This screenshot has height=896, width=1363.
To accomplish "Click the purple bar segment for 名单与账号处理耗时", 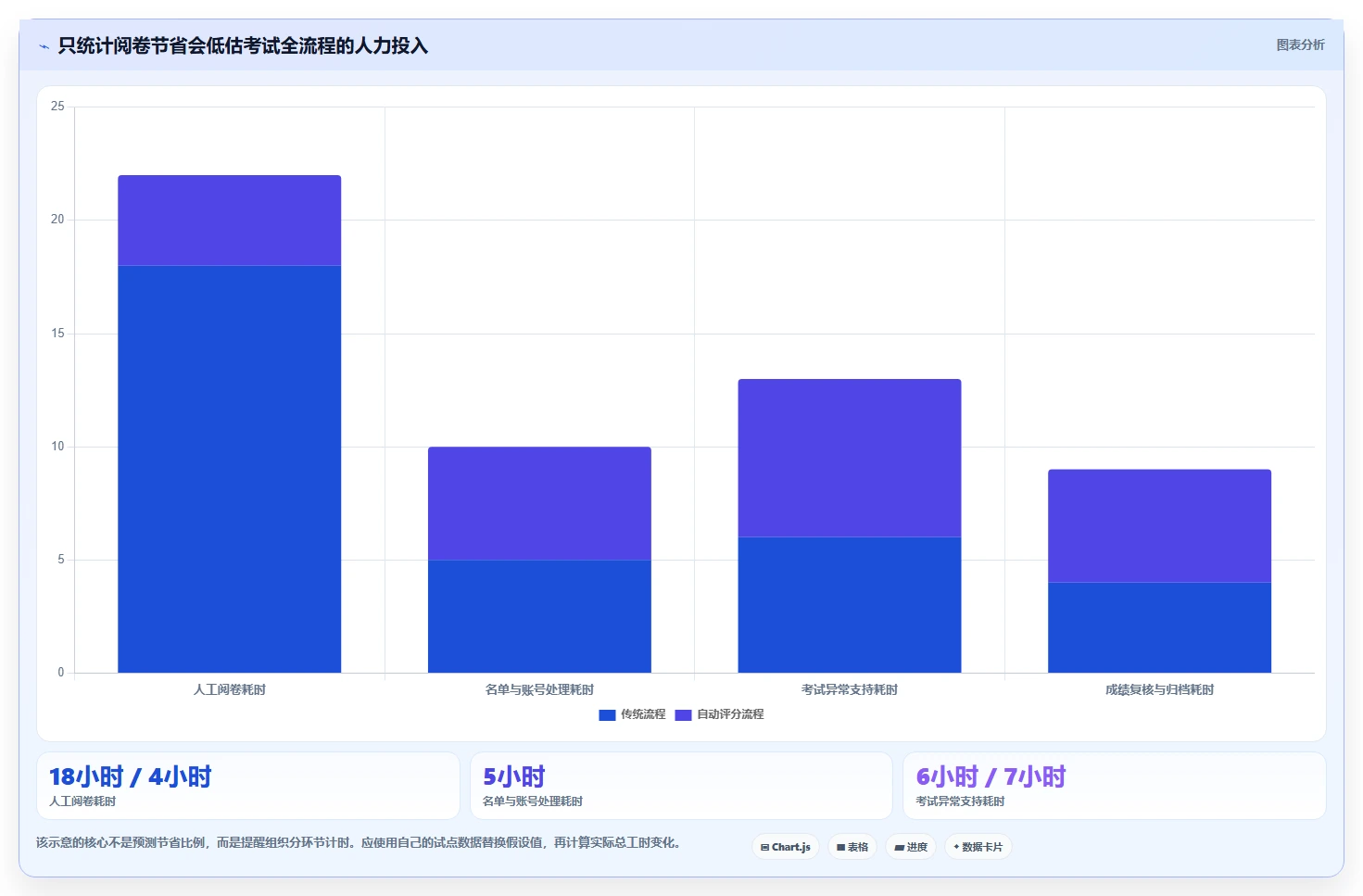I will point(539,503).
